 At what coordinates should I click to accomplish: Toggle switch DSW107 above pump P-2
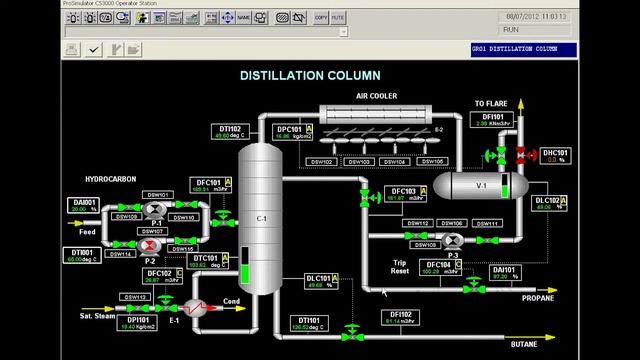coord(152,231)
